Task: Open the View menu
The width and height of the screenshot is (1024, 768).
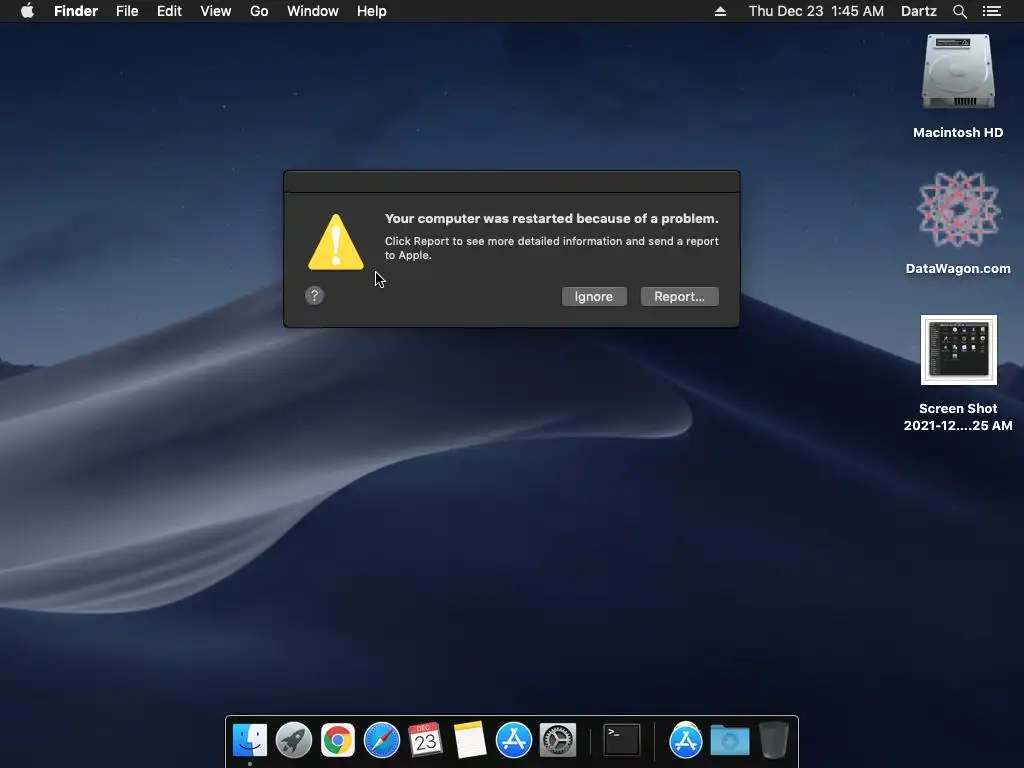Action: [x=216, y=11]
